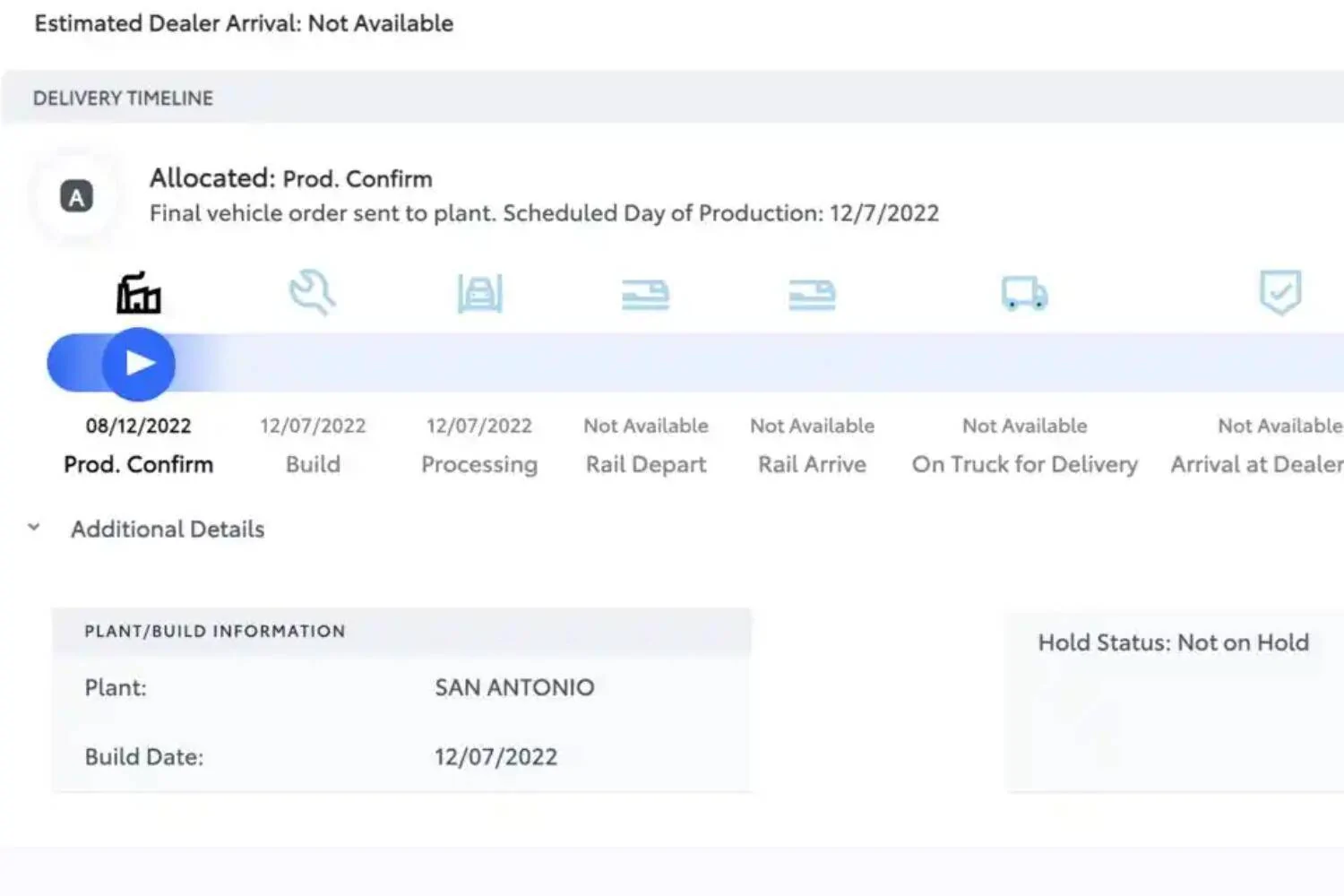1344x896 pixels.
Task: Select the Processing stage label
Action: pyautogui.click(x=479, y=464)
